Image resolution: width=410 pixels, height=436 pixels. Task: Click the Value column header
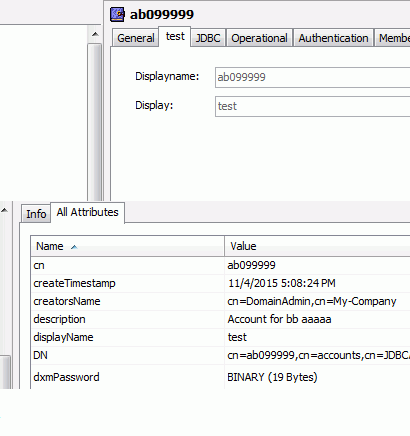pyautogui.click(x=317, y=246)
